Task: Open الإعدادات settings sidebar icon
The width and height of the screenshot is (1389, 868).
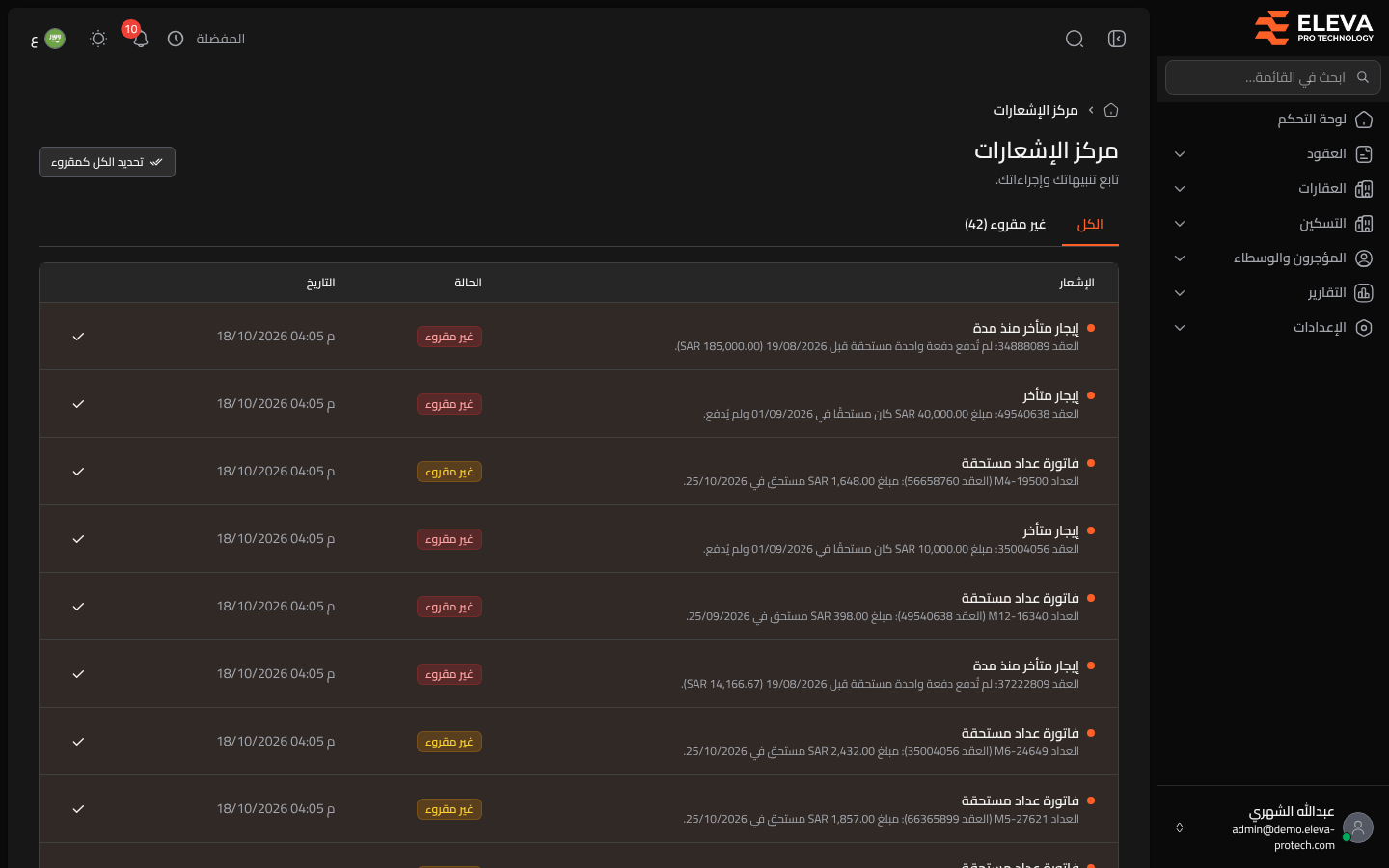Action: (1364, 328)
